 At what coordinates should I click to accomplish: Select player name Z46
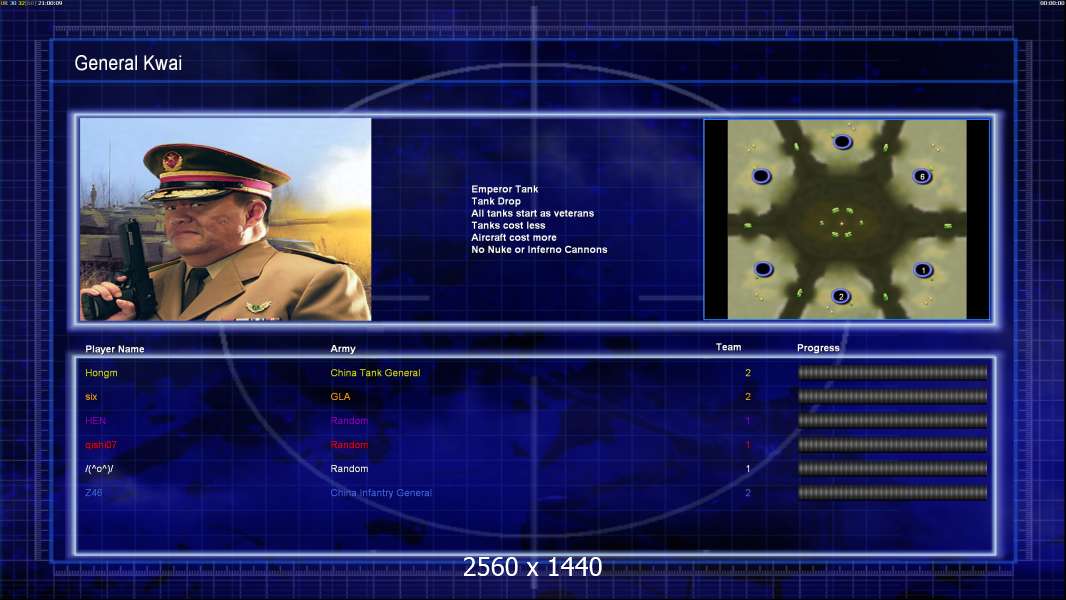click(93, 493)
